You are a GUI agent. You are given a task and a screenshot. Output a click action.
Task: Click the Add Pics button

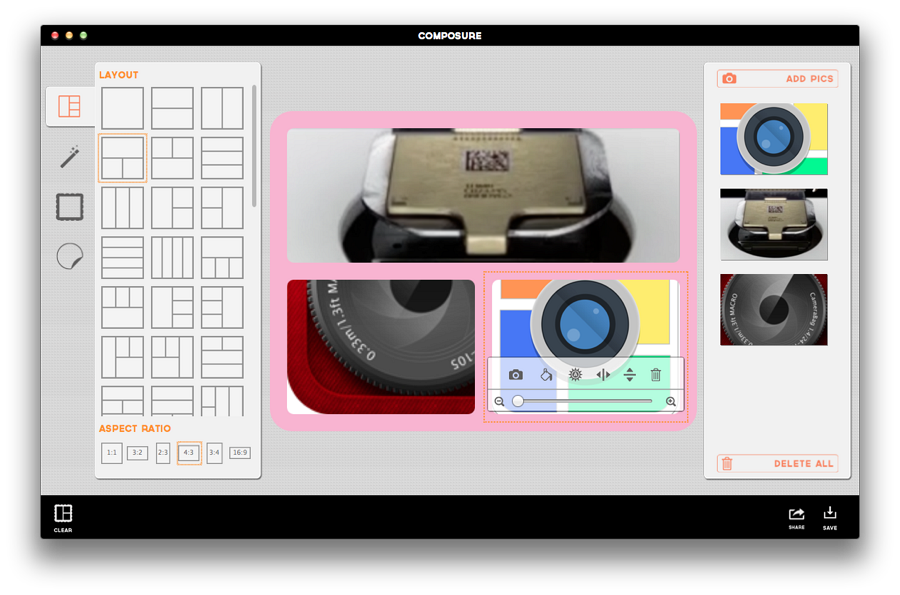(777, 79)
